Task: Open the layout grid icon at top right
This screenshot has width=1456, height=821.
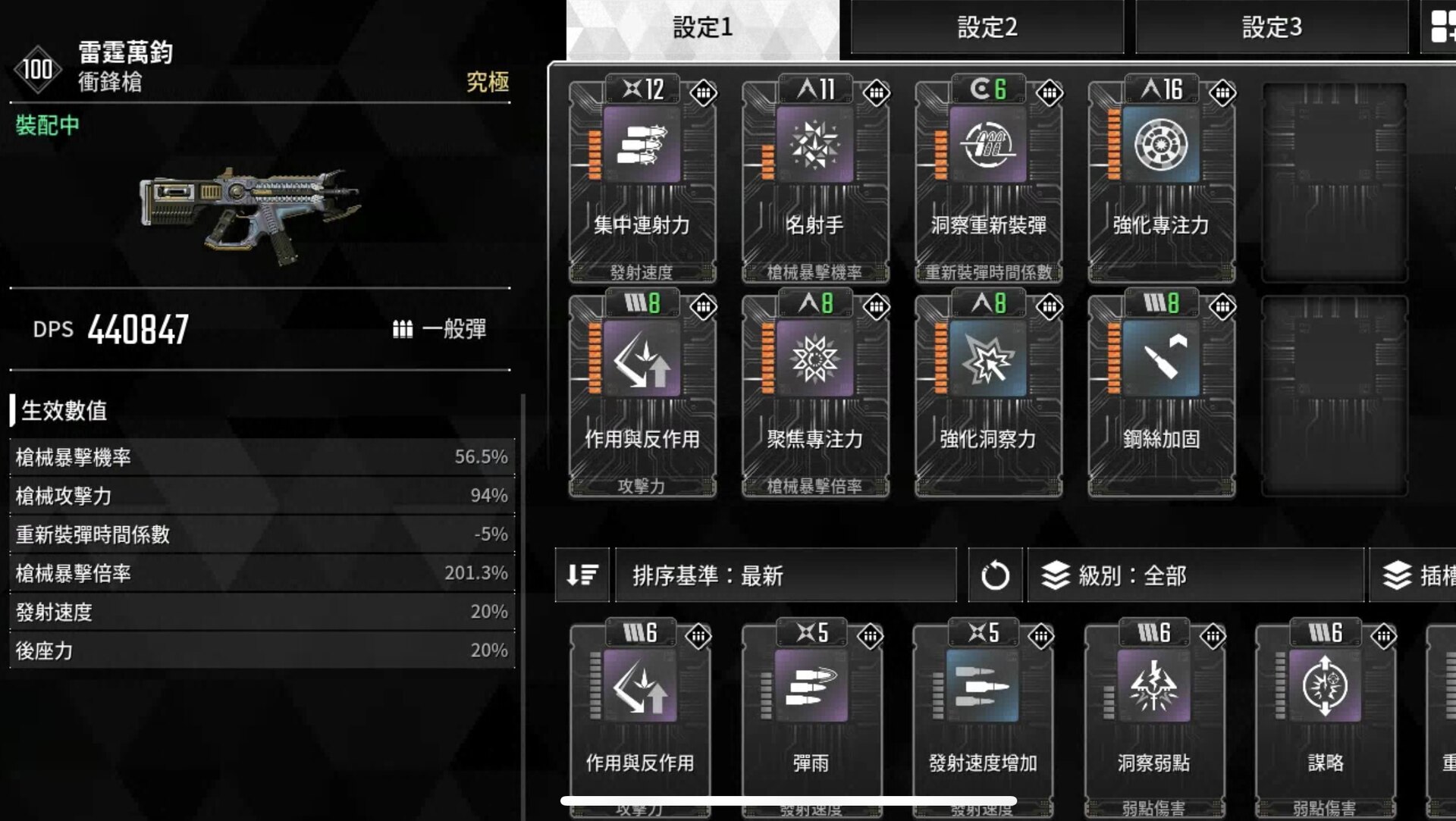Action: (x=1442, y=27)
